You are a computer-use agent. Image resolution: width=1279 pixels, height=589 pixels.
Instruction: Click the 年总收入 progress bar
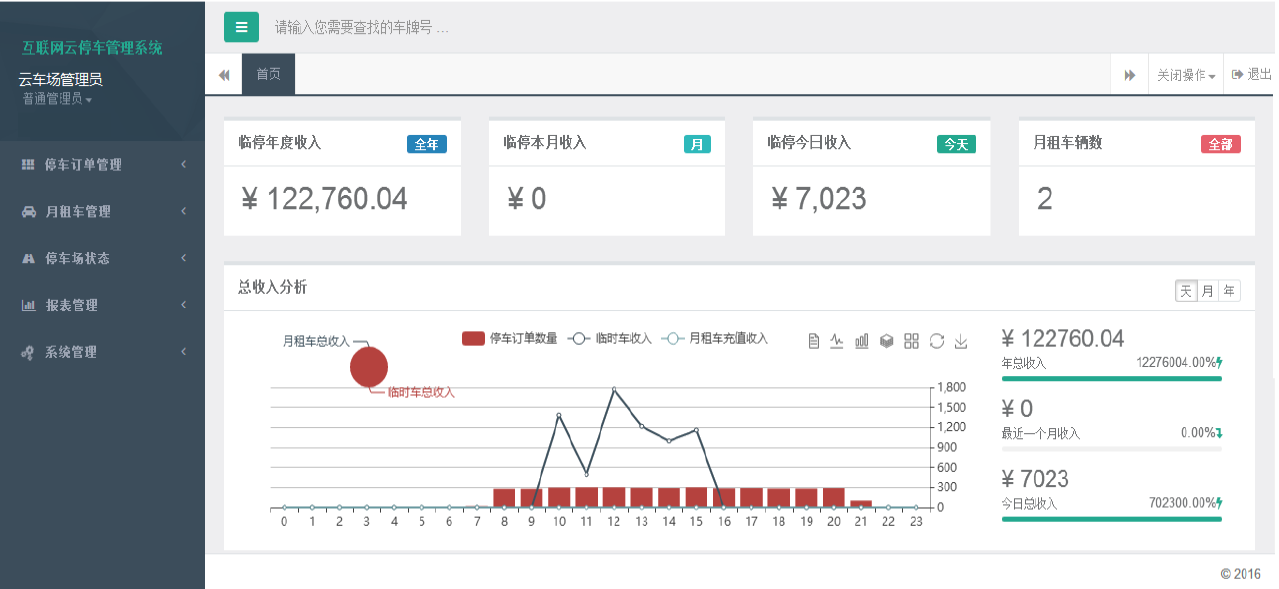pyautogui.click(x=1111, y=378)
